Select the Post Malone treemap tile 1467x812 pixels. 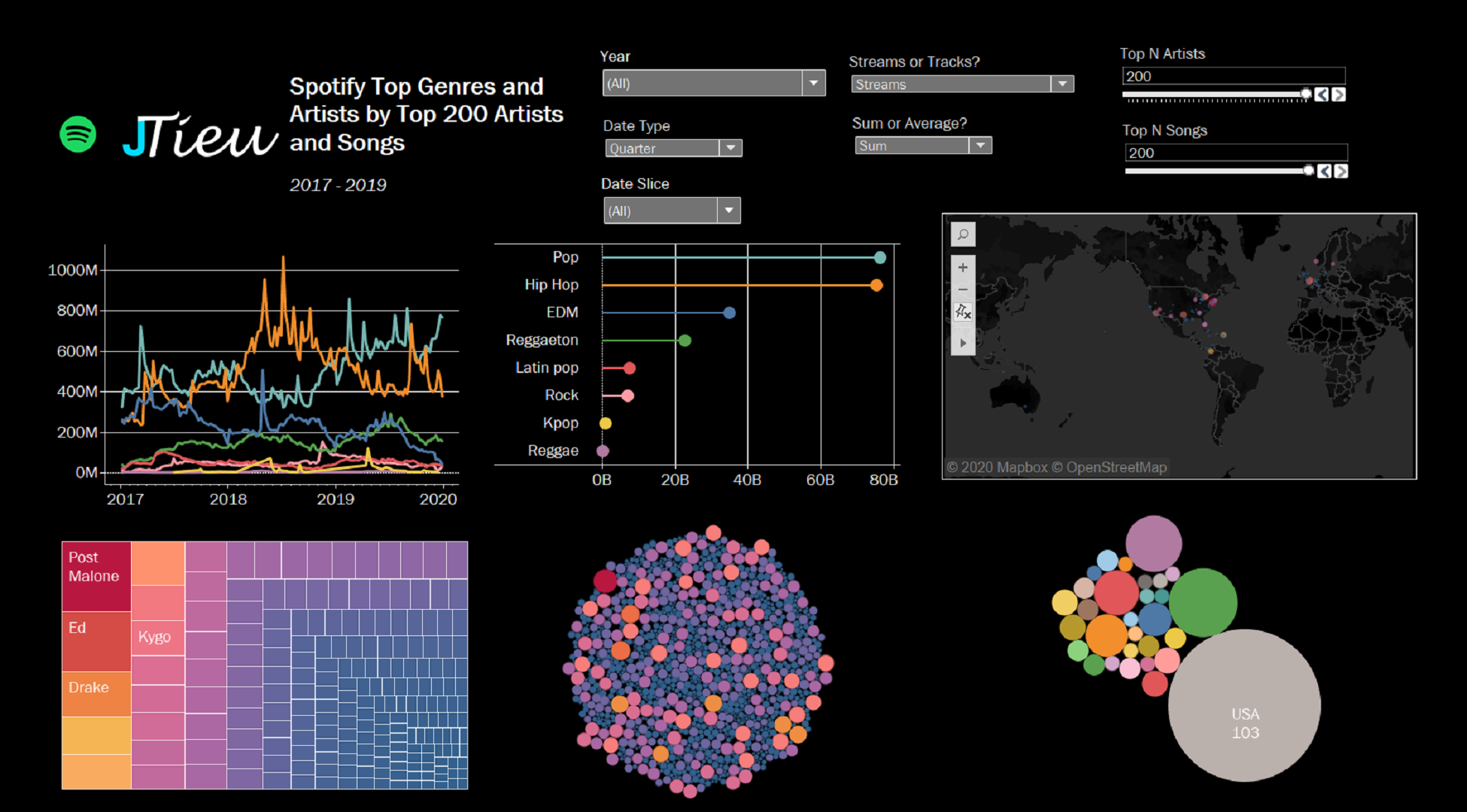coord(96,577)
